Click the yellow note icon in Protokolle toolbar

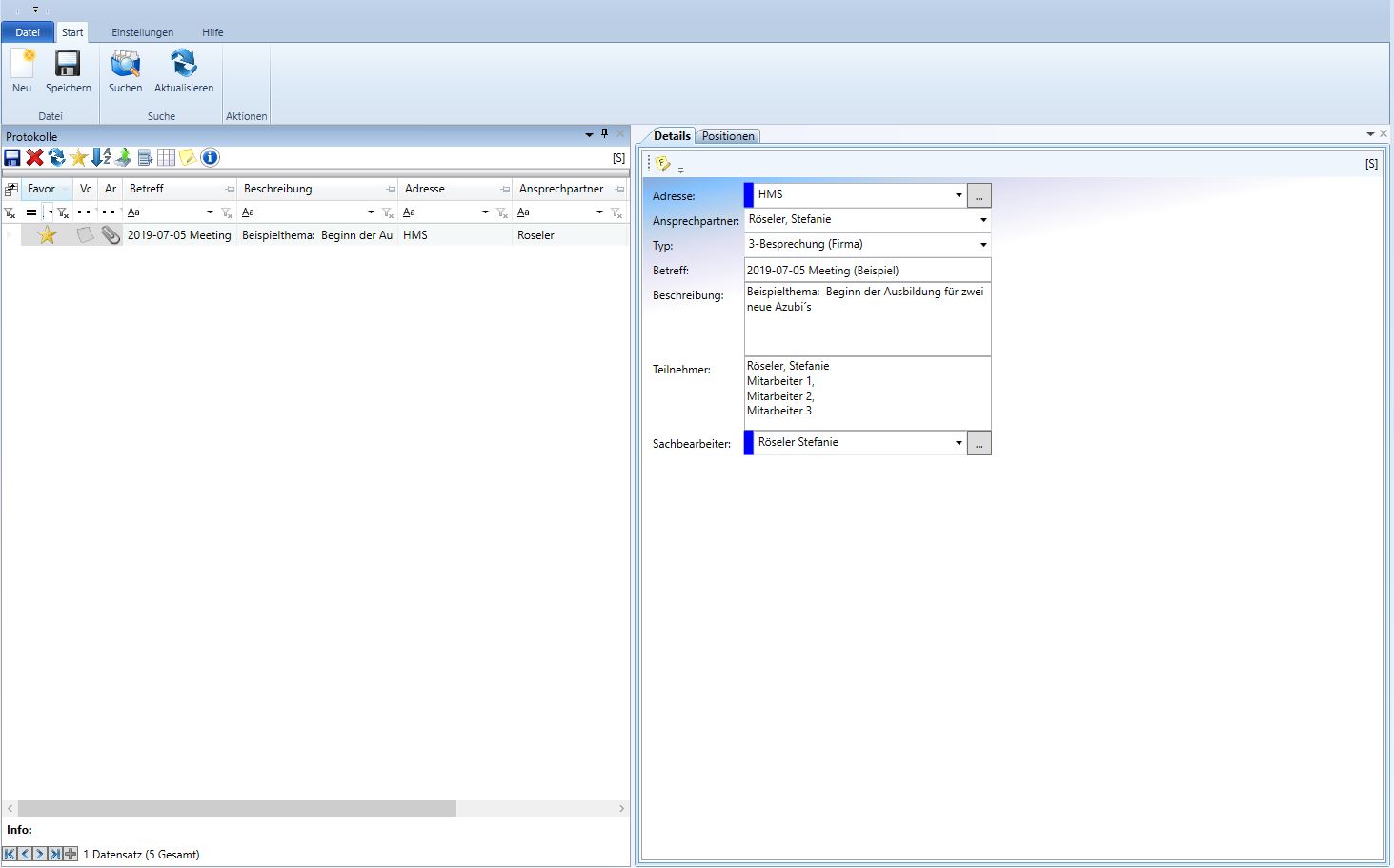(x=188, y=157)
